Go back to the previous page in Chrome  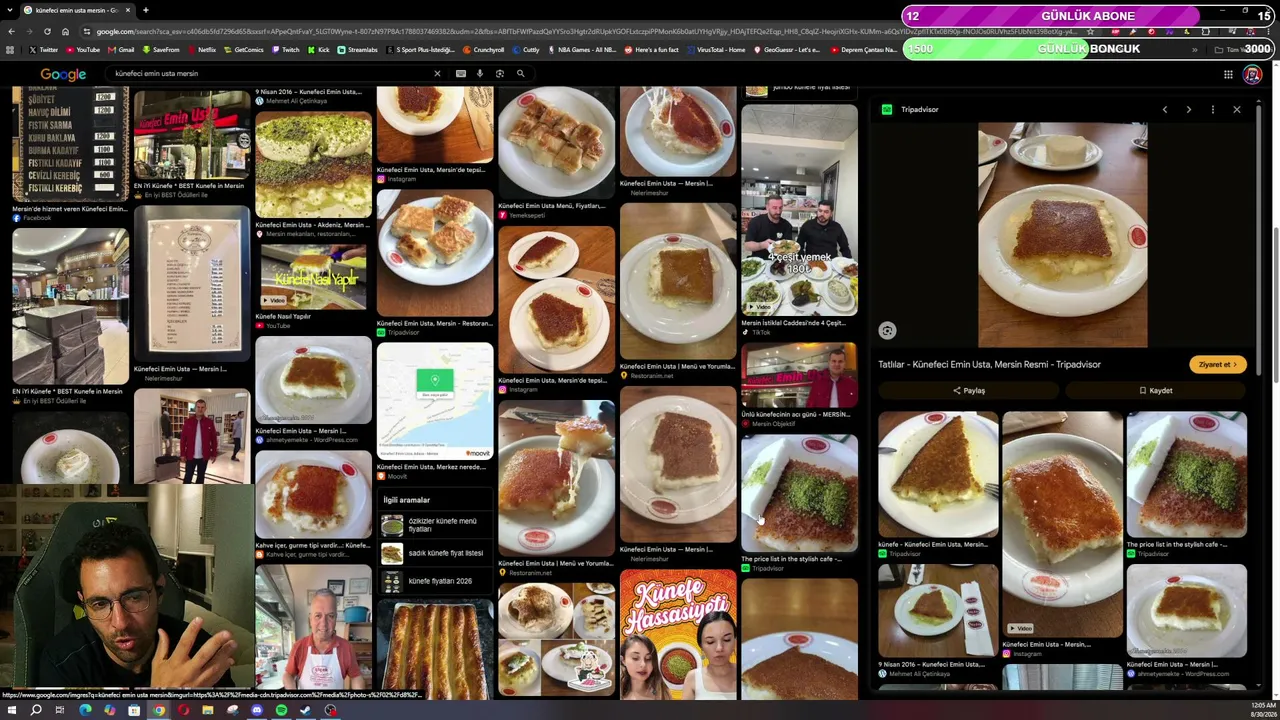tap(11, 31)
